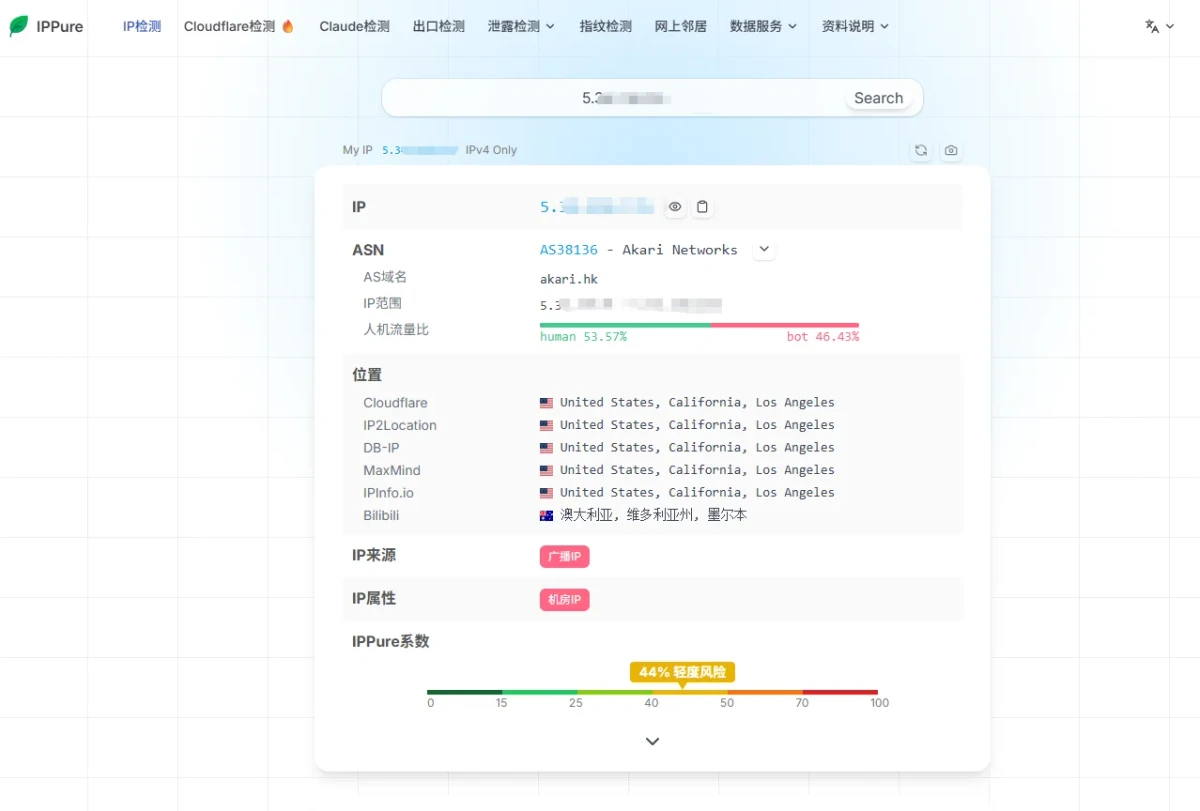Click the Cloudflare location row
Viewport: 1200px width, 811px height.
click(652, 403)
